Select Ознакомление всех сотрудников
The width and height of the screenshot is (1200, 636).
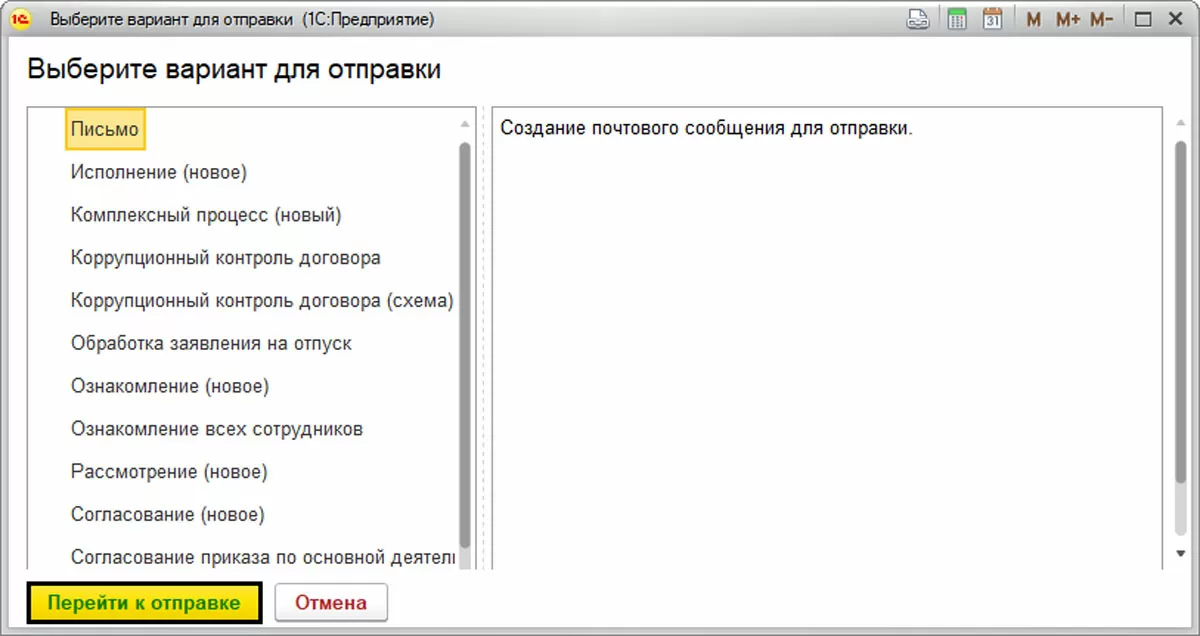coord(216,429)
